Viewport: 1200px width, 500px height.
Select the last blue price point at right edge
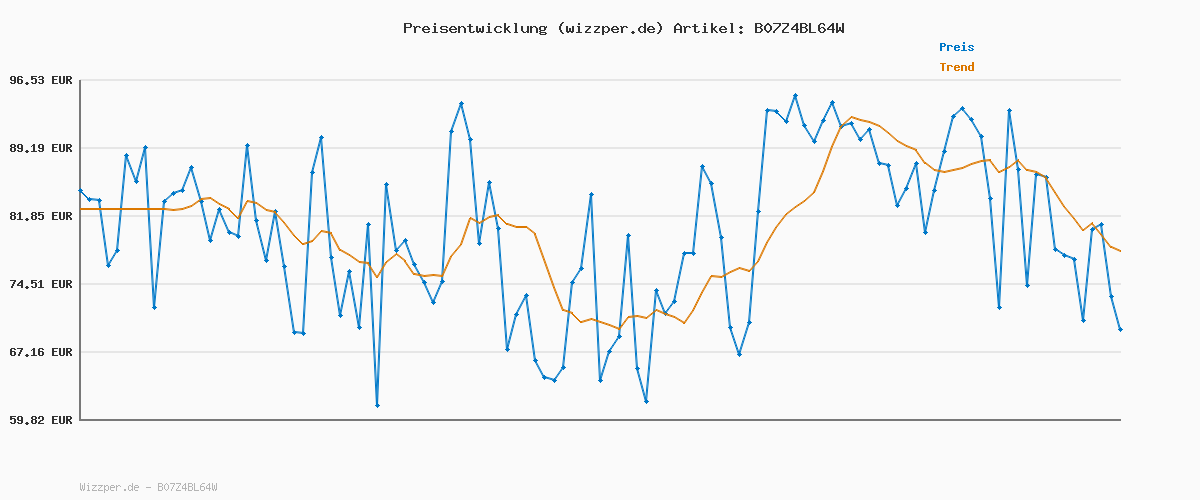[1120, 329]
